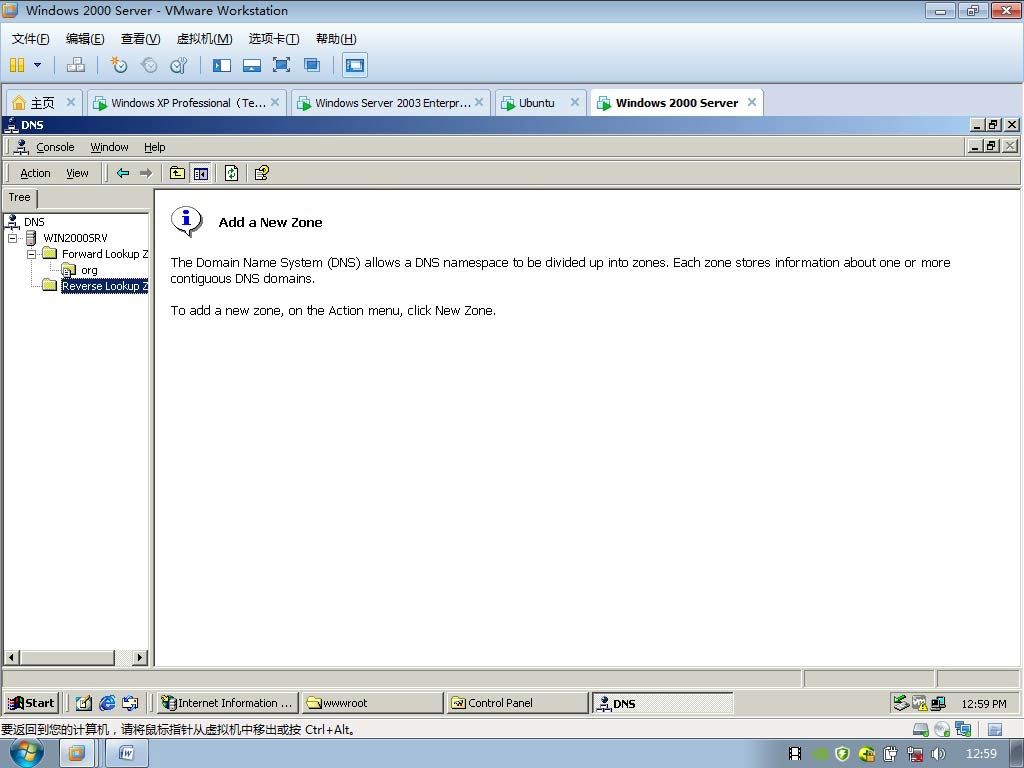Image resolution: width=1024 pixels, height=768 pixels.
Task: Click the Windows 2000 Start button
Action: click(31, 703)
